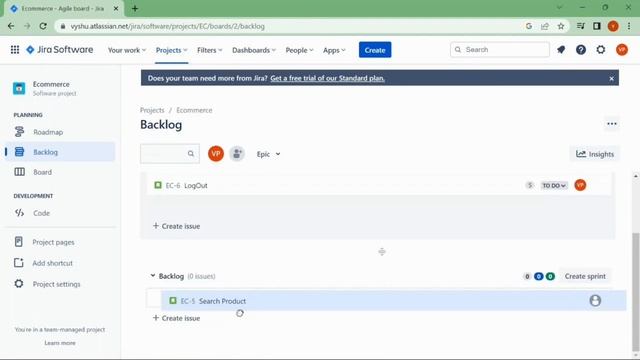Filter by VP assignee avatar
640x360 pixels.
coord(216,154)
